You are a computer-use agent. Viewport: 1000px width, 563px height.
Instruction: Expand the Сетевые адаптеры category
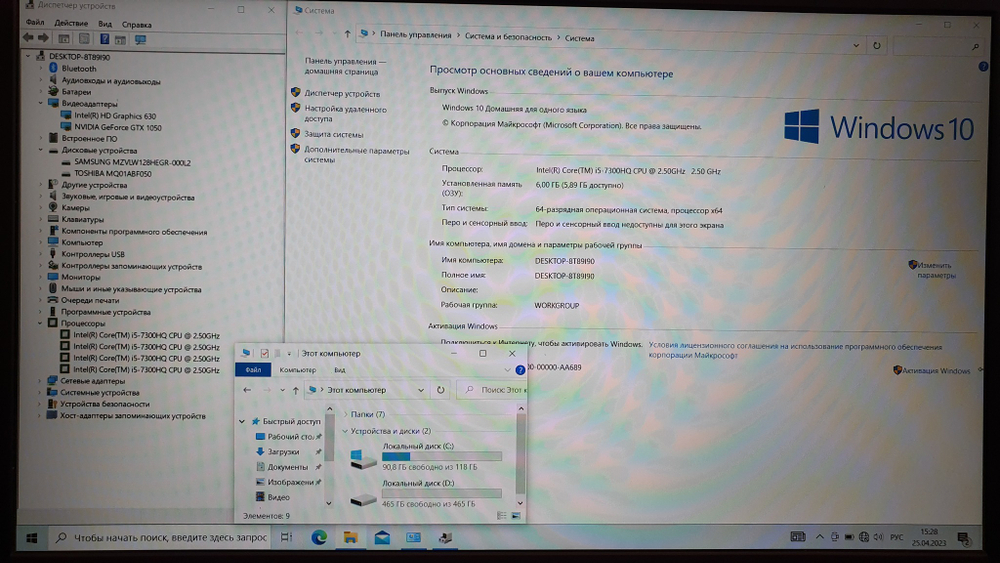point(40,381)
